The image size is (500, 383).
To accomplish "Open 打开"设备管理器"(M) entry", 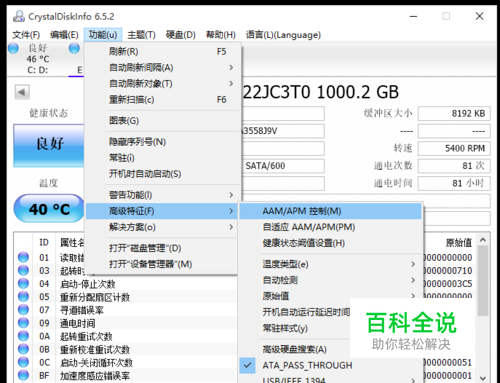I will [163, 264].
